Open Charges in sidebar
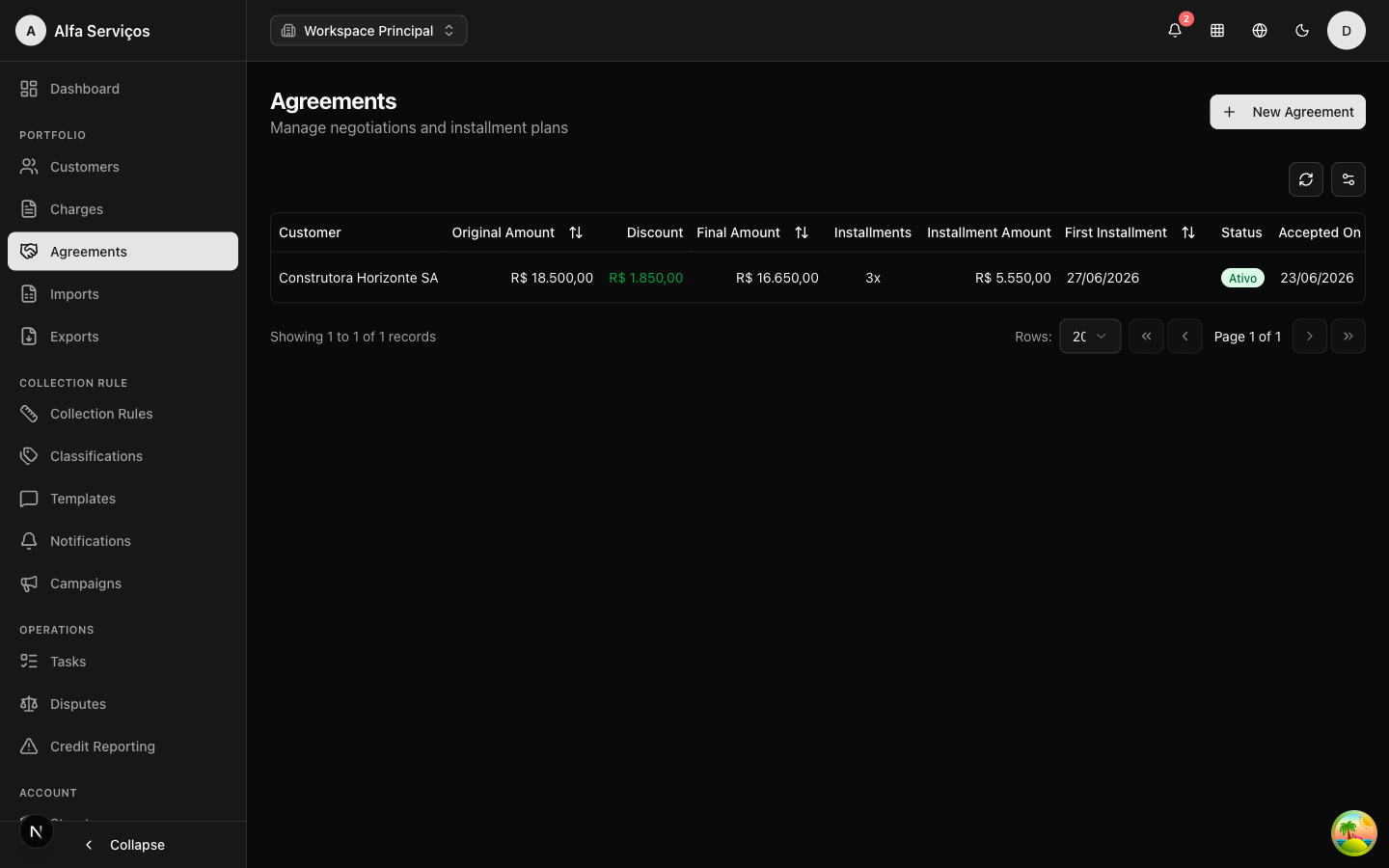 click(x=123, y=209)
